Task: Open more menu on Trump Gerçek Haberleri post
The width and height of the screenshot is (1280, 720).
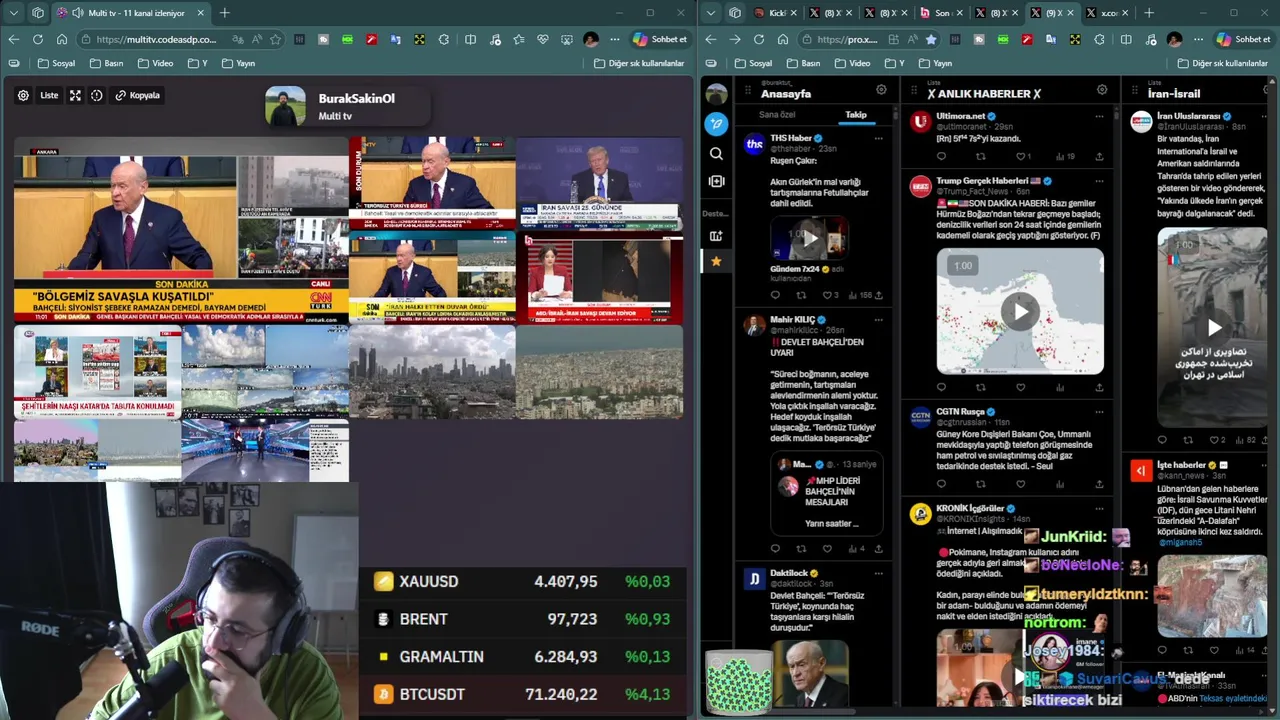Action: point(1099,181)
